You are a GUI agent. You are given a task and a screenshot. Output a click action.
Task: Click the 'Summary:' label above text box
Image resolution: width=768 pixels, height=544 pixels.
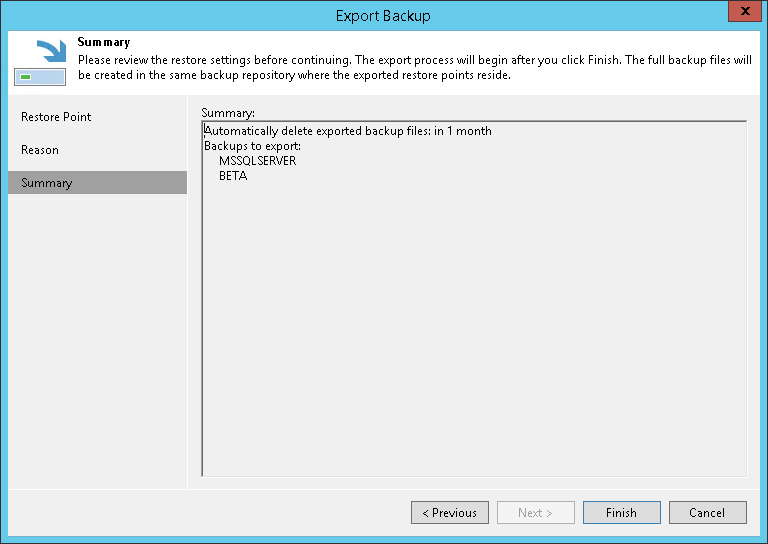[228, 113]
